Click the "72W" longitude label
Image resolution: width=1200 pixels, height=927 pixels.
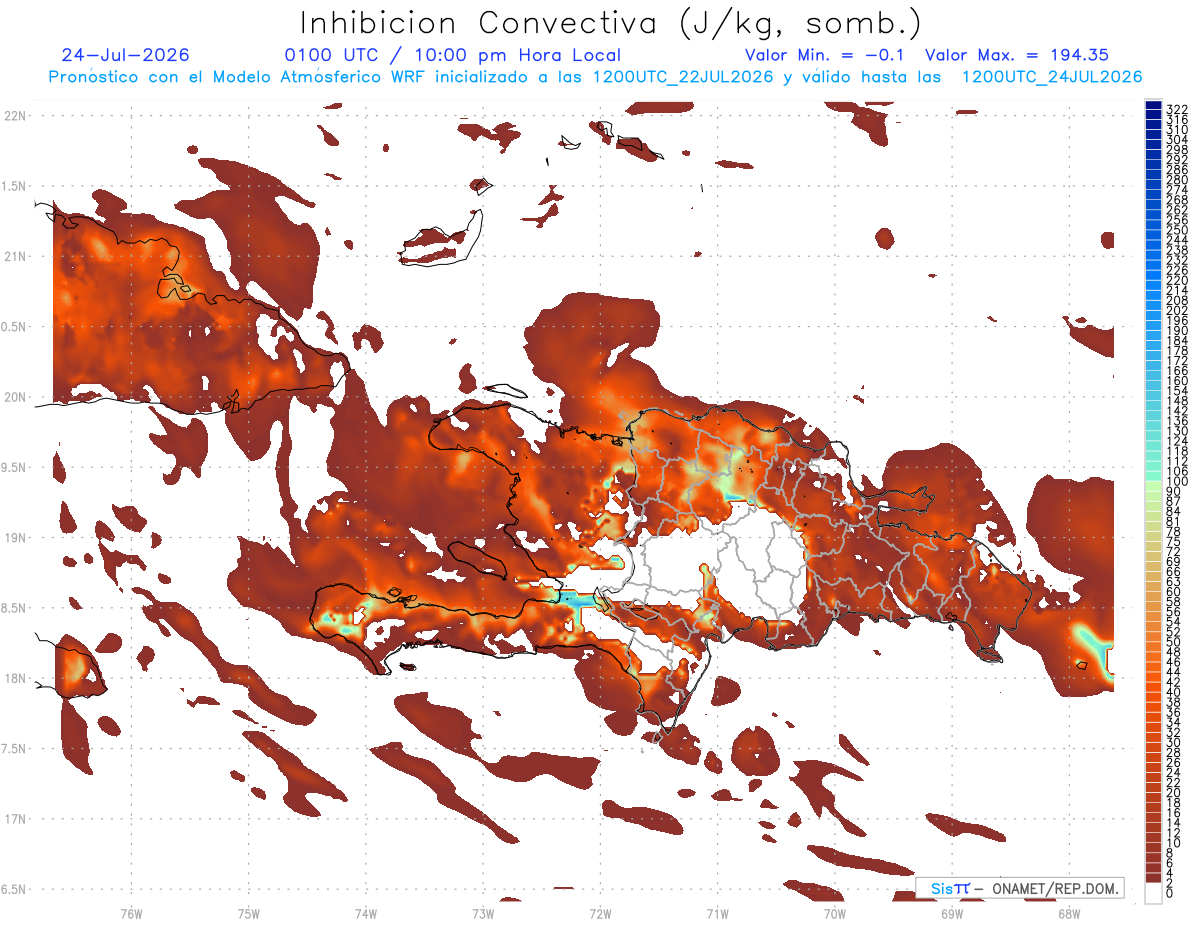pos(600,913)
